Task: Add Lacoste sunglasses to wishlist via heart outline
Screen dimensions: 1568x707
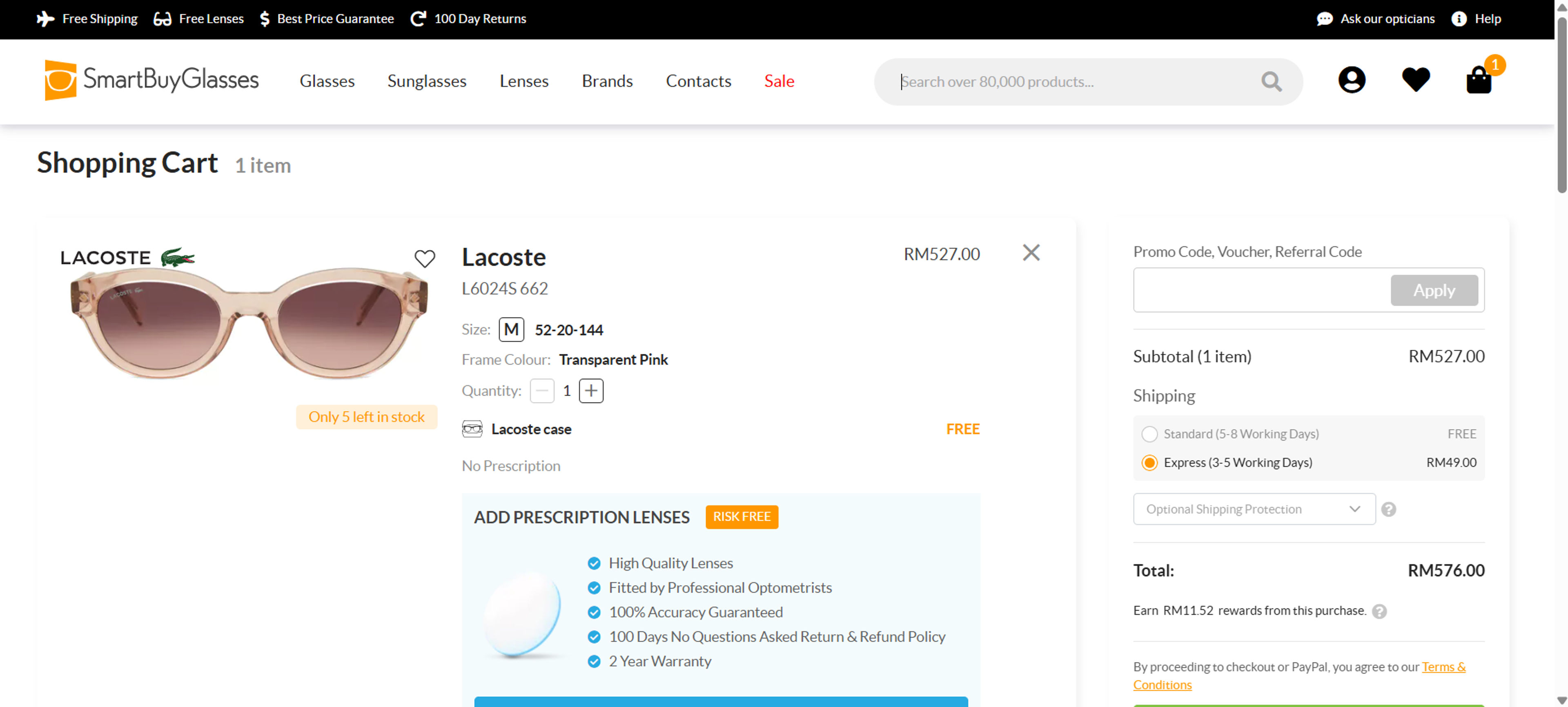Action: [424, 258]
